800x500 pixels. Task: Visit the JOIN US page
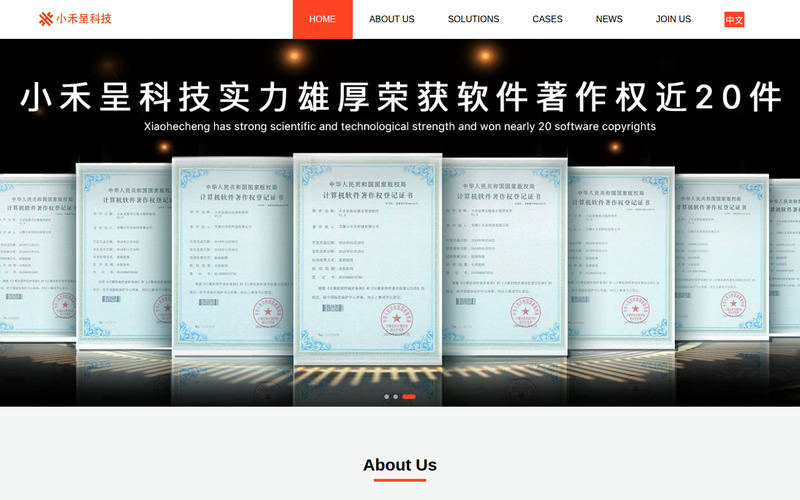(673, 19)
